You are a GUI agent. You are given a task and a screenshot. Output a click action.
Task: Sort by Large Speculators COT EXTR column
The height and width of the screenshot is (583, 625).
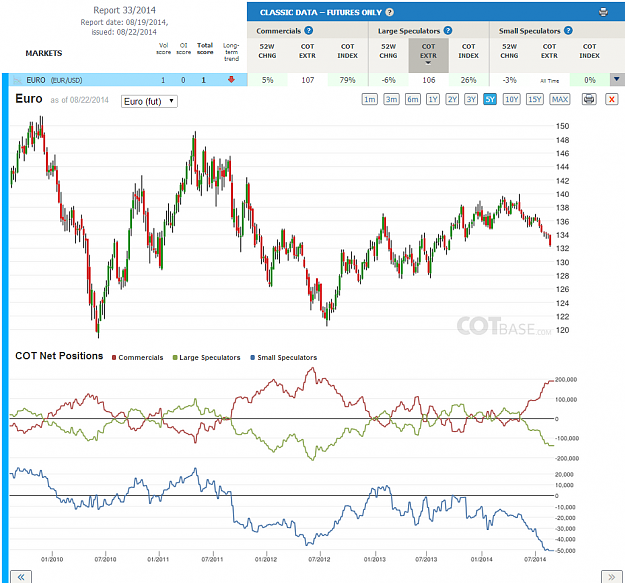(428, 55)
